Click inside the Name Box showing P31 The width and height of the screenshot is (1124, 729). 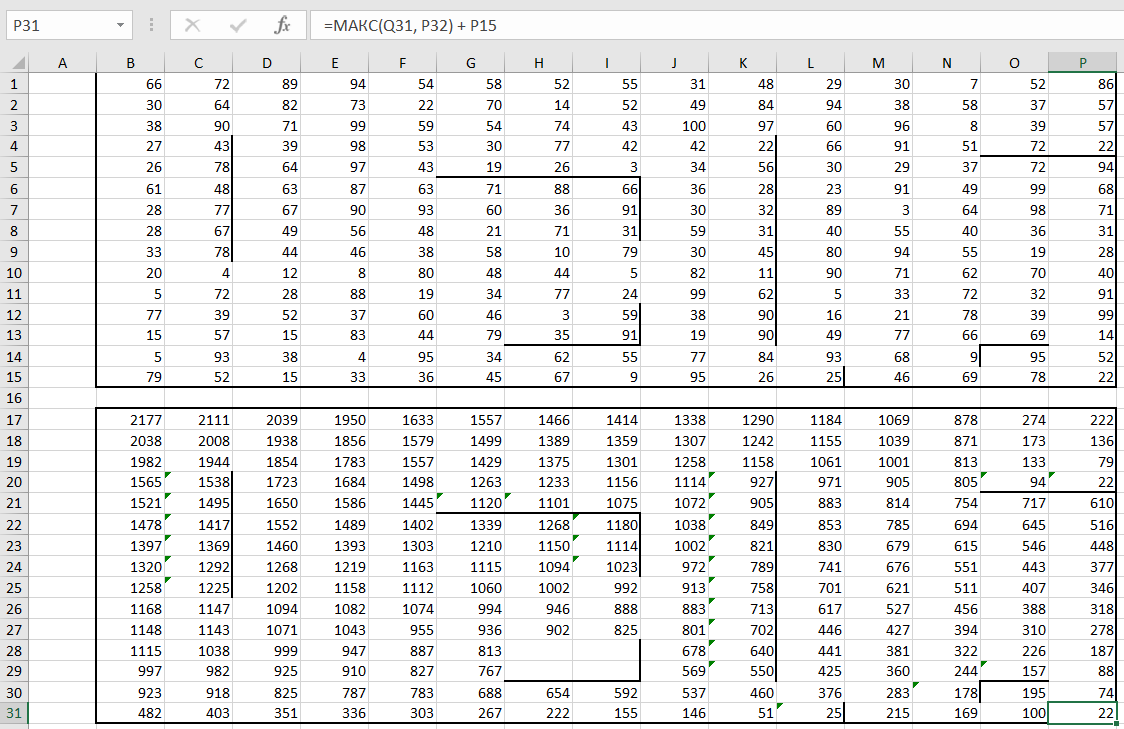[x=58, y=25]
